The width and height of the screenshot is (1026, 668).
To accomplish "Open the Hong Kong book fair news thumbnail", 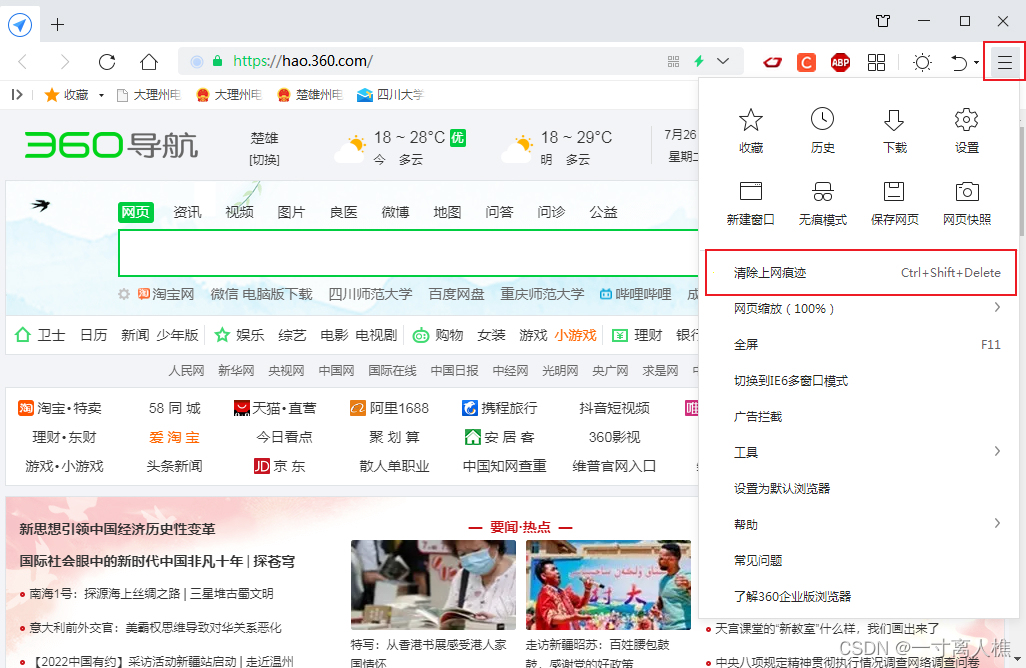I will [x=433, y=584].
